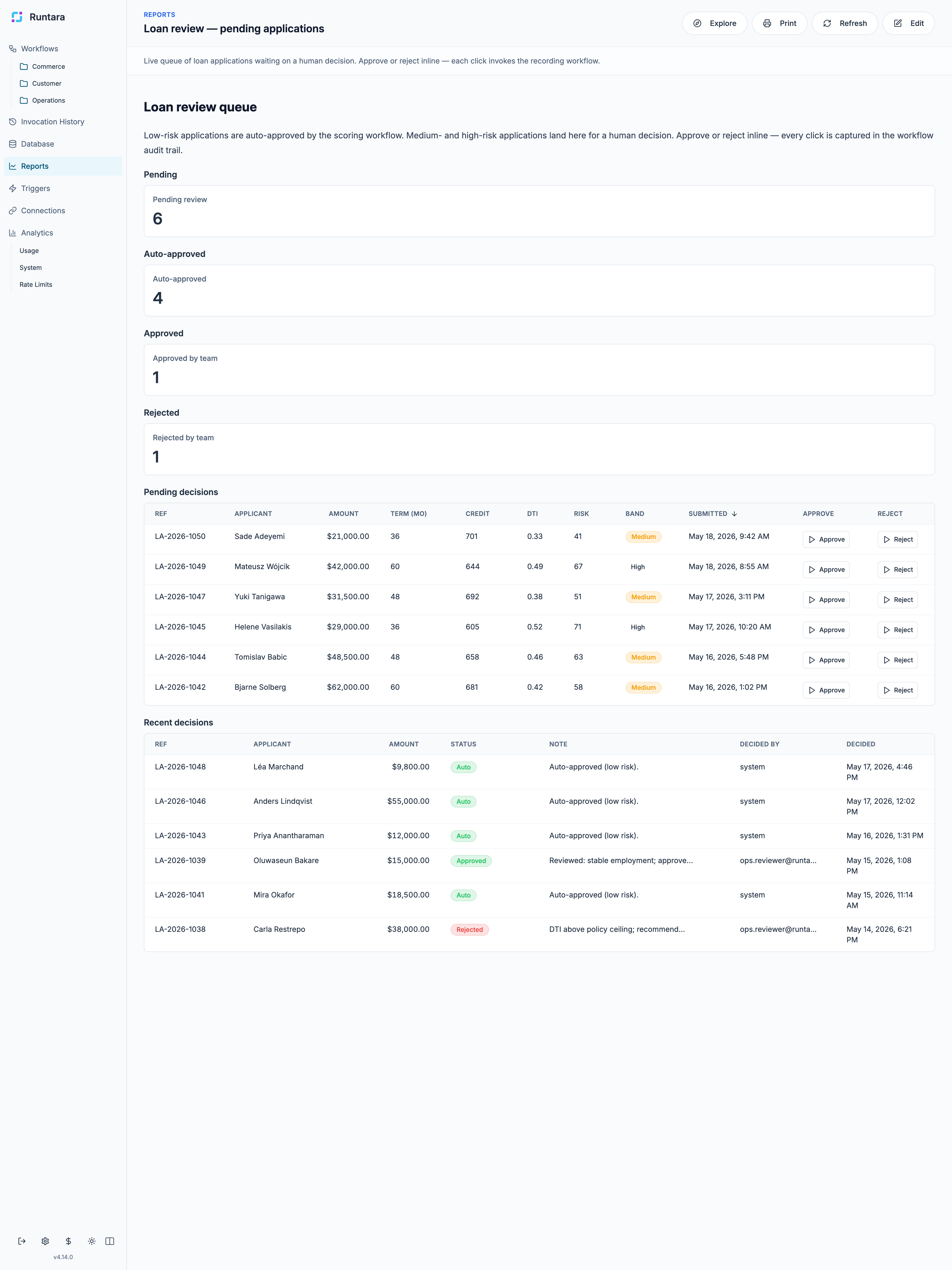The height and width of the screenshot is (1270, 952).
Task: Click the Rejected by team card
Action: point(539,450)
